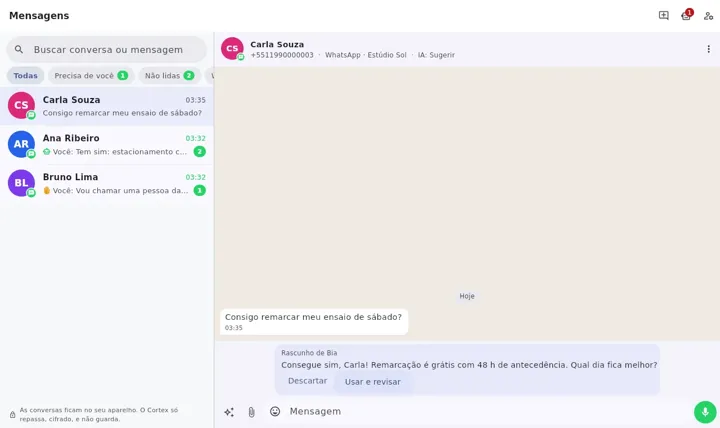
Task: Click the 'As conversas ficam no seu aparelho' notice
Action: tap(99, 415)
